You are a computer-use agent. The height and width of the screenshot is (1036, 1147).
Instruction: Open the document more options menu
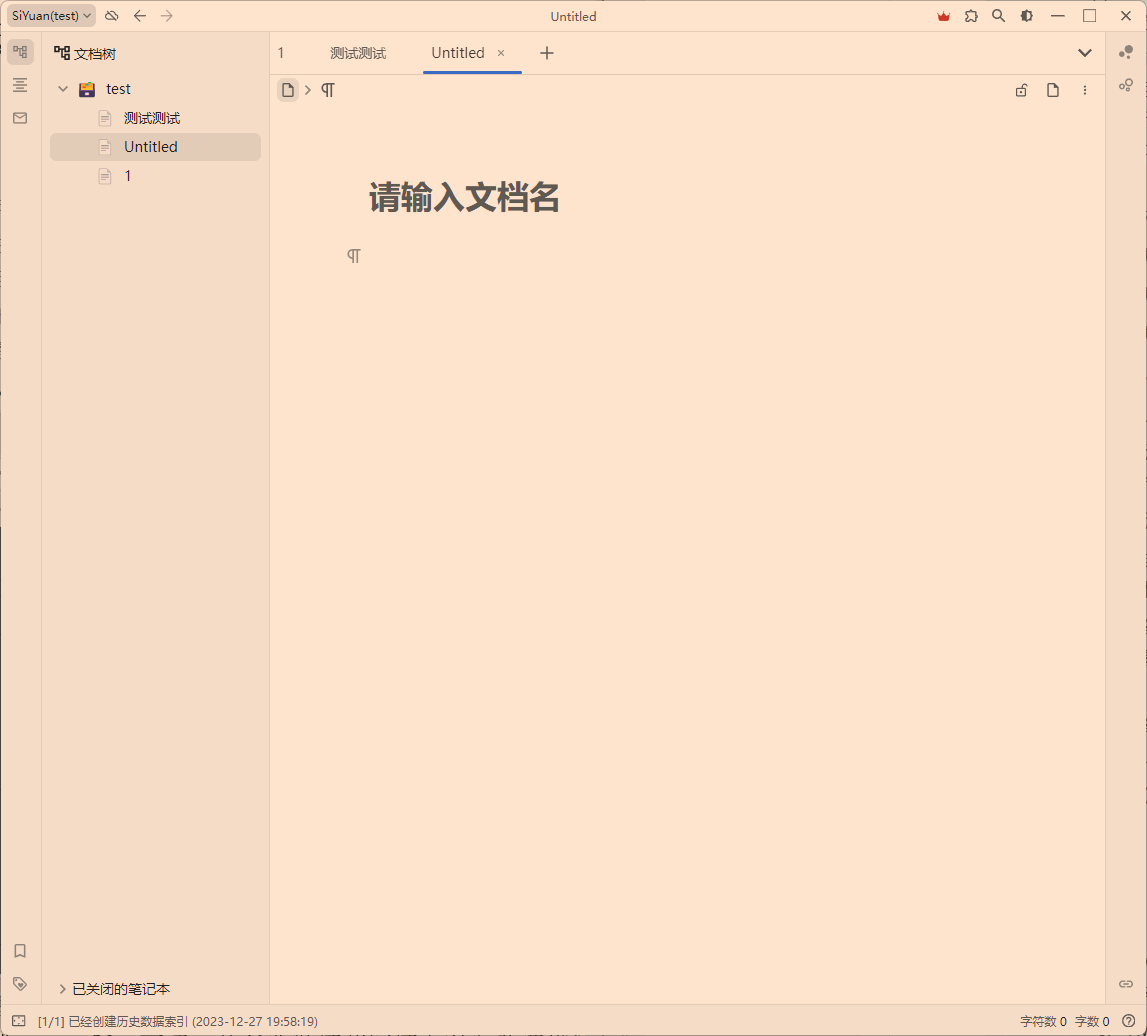click(1085, 90)
